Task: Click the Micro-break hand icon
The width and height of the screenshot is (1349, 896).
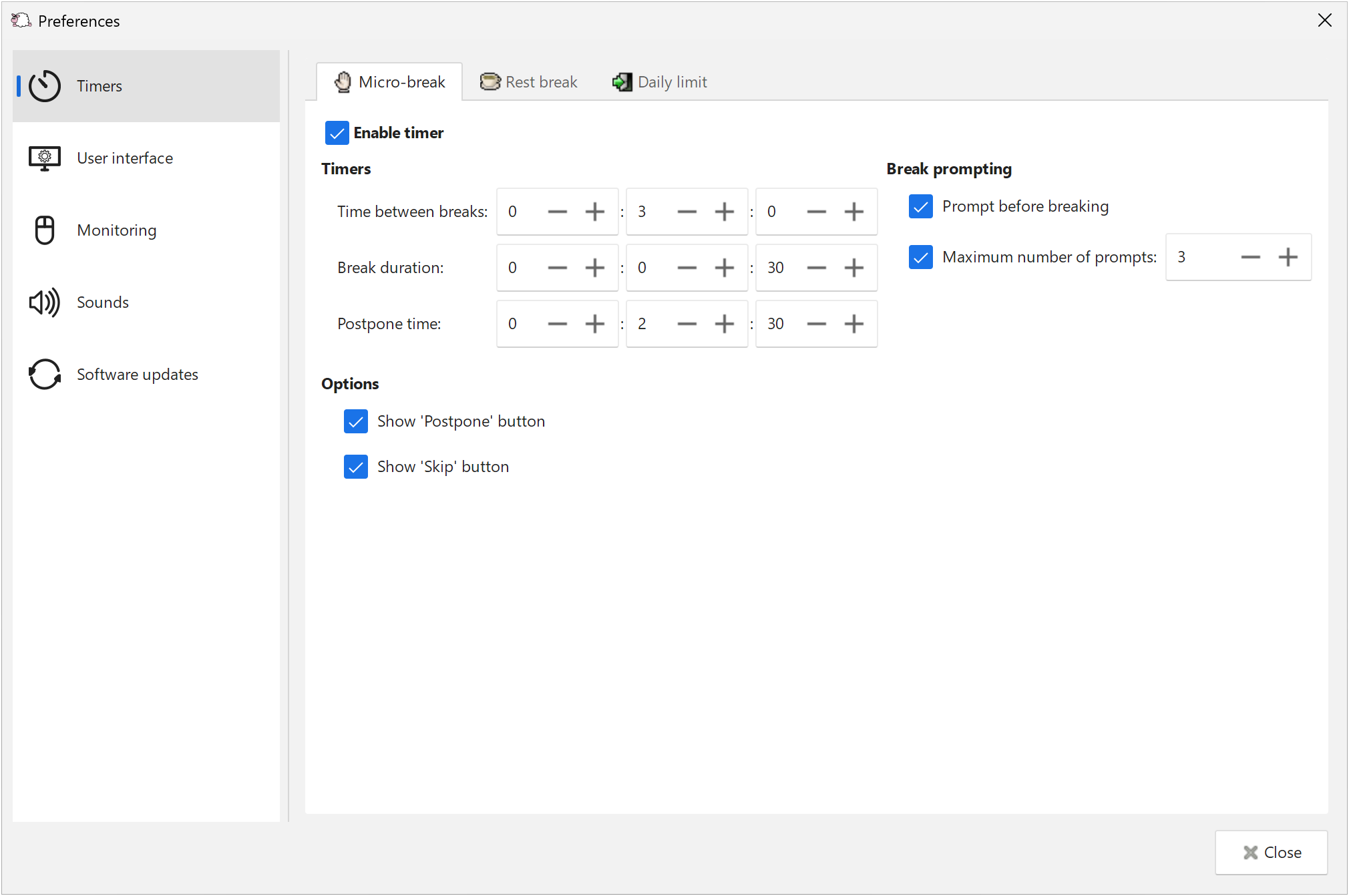Action: point(343,82)
